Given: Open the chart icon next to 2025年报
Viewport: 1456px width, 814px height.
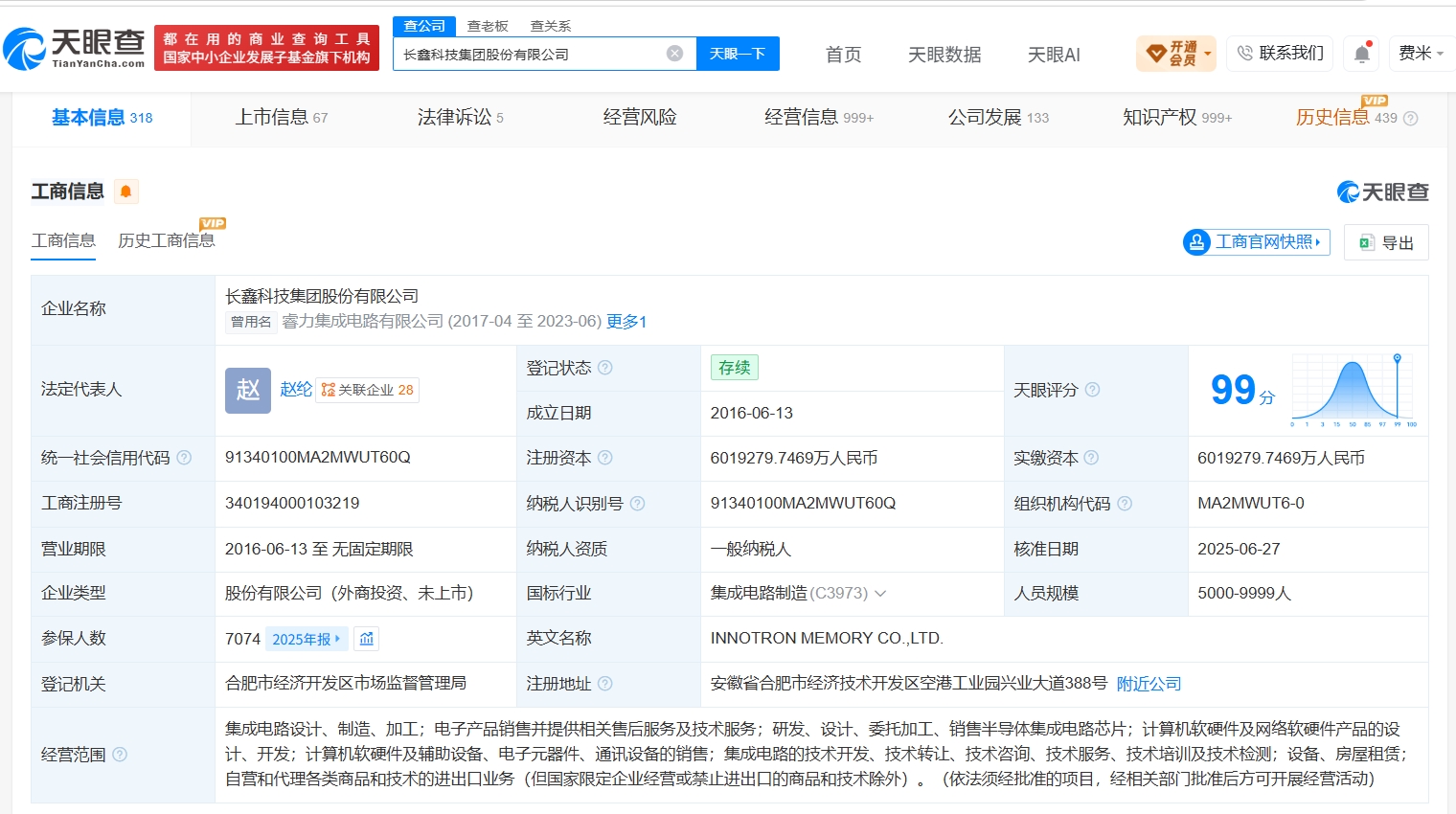Looking at the screenshot, I should coord(366,639).
